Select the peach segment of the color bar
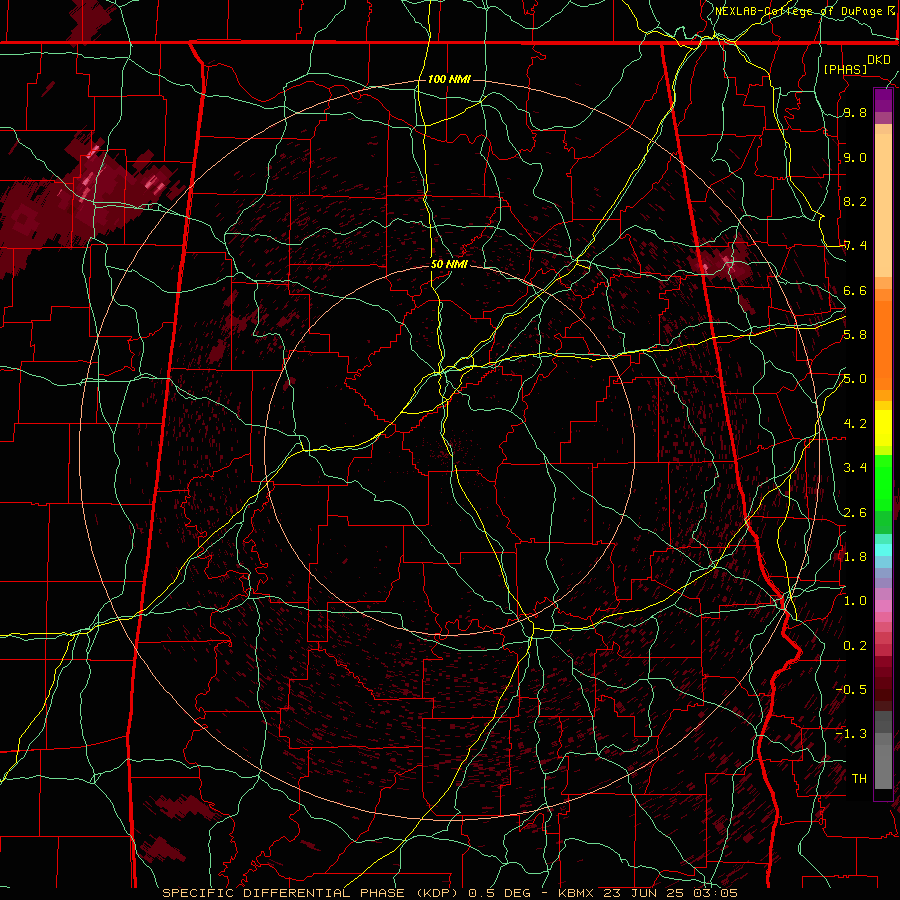Viewport: 900px width, 900px height. pos(883,201)
